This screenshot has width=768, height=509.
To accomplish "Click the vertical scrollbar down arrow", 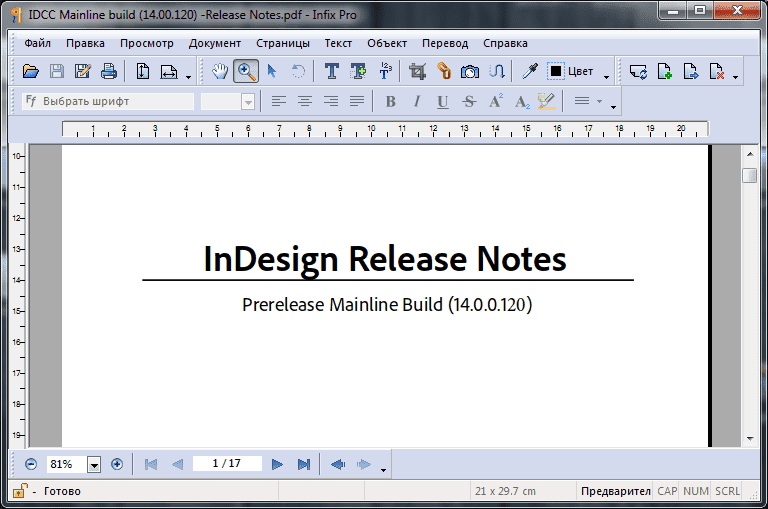I will tap(750, 439).
